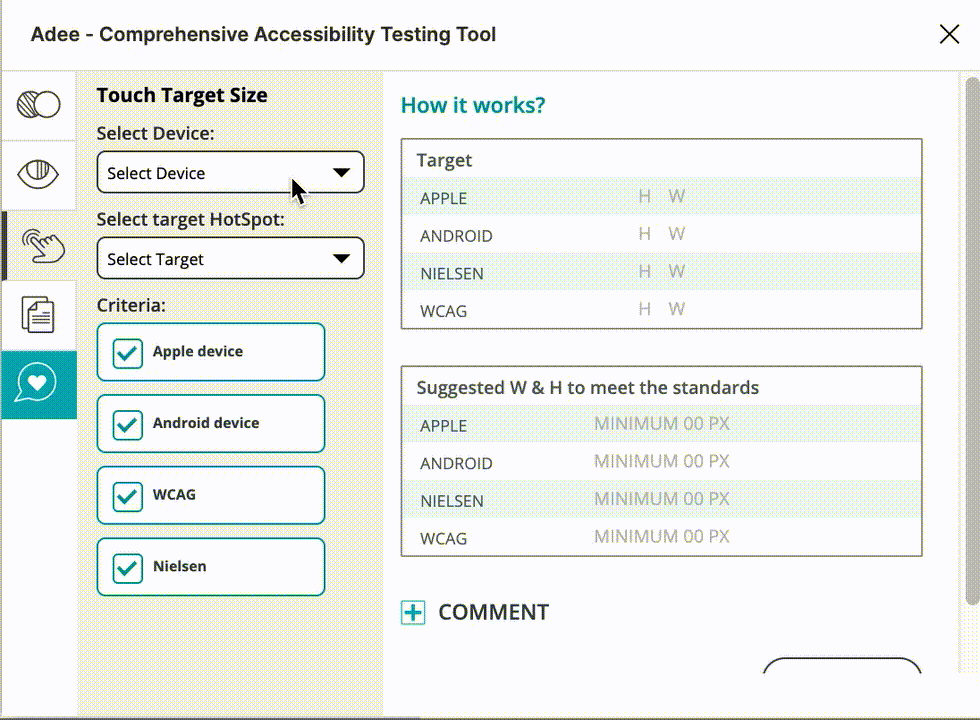Viewport: 980px width, 720px height.
Task: Open the color blindness simulator eye tool
Action: pyautogui.click(x=38, y=175)
